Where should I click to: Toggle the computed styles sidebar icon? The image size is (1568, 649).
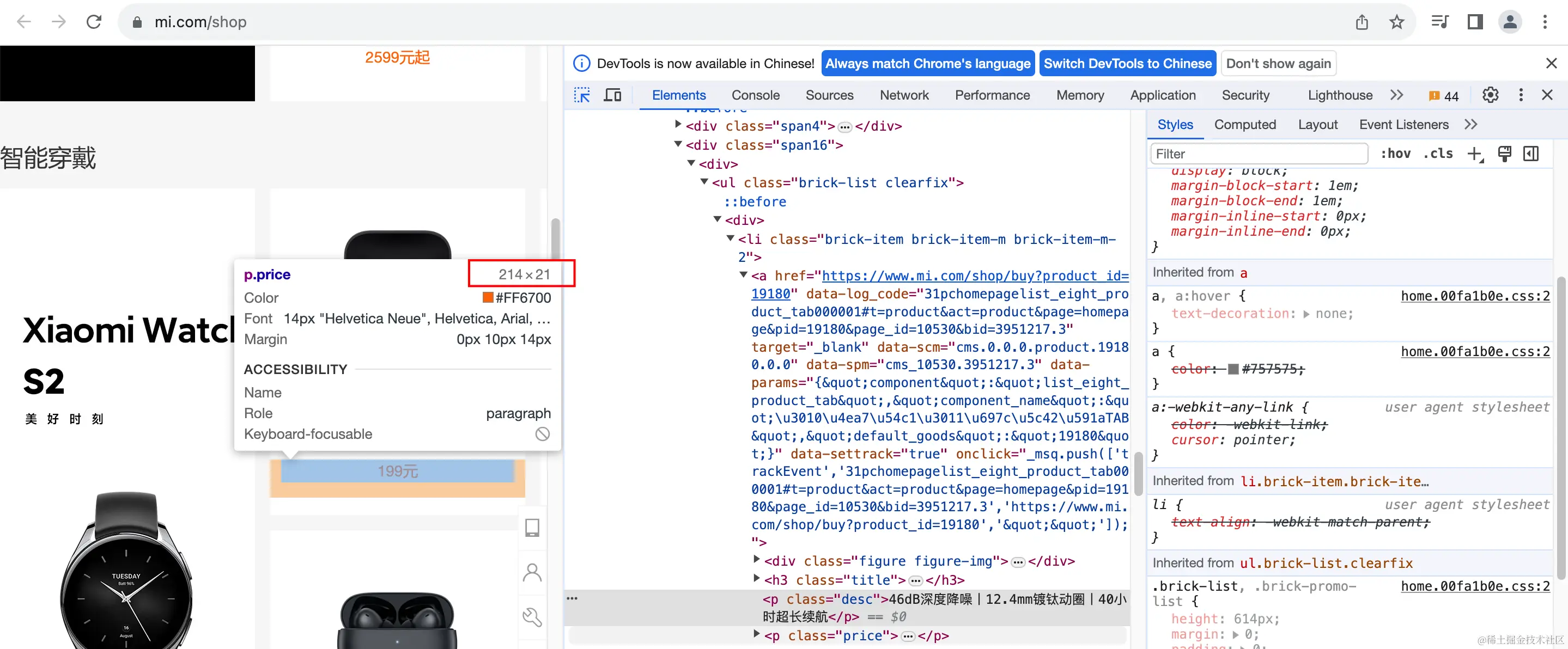[x=1531, y=154]
